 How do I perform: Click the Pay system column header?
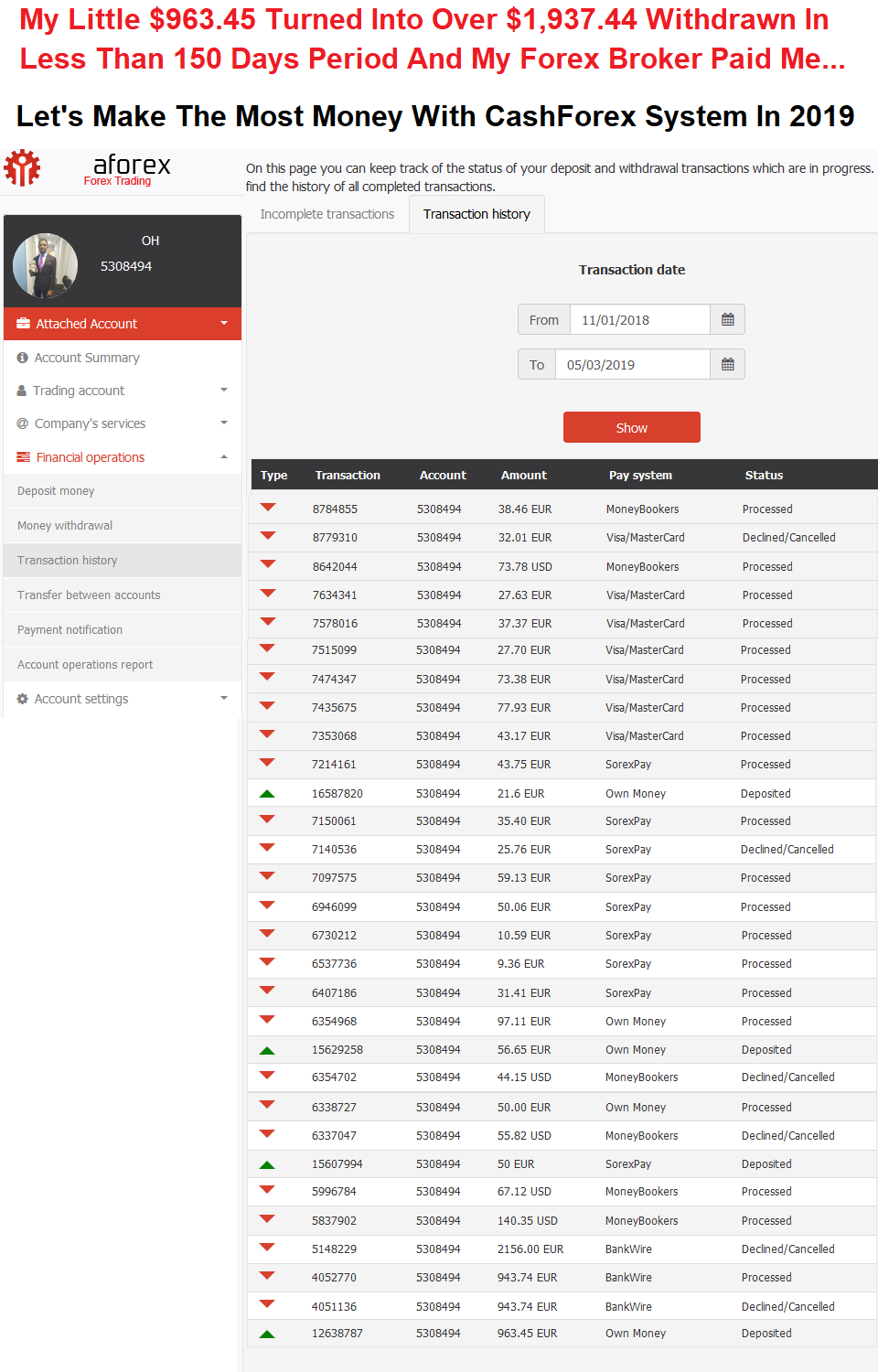pyautogui.click(x=640, y=476)
